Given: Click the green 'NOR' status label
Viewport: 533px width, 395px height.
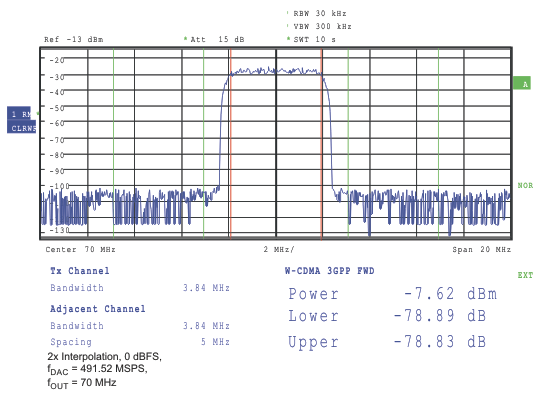Looking at the screenshot, I should (525, 186).
